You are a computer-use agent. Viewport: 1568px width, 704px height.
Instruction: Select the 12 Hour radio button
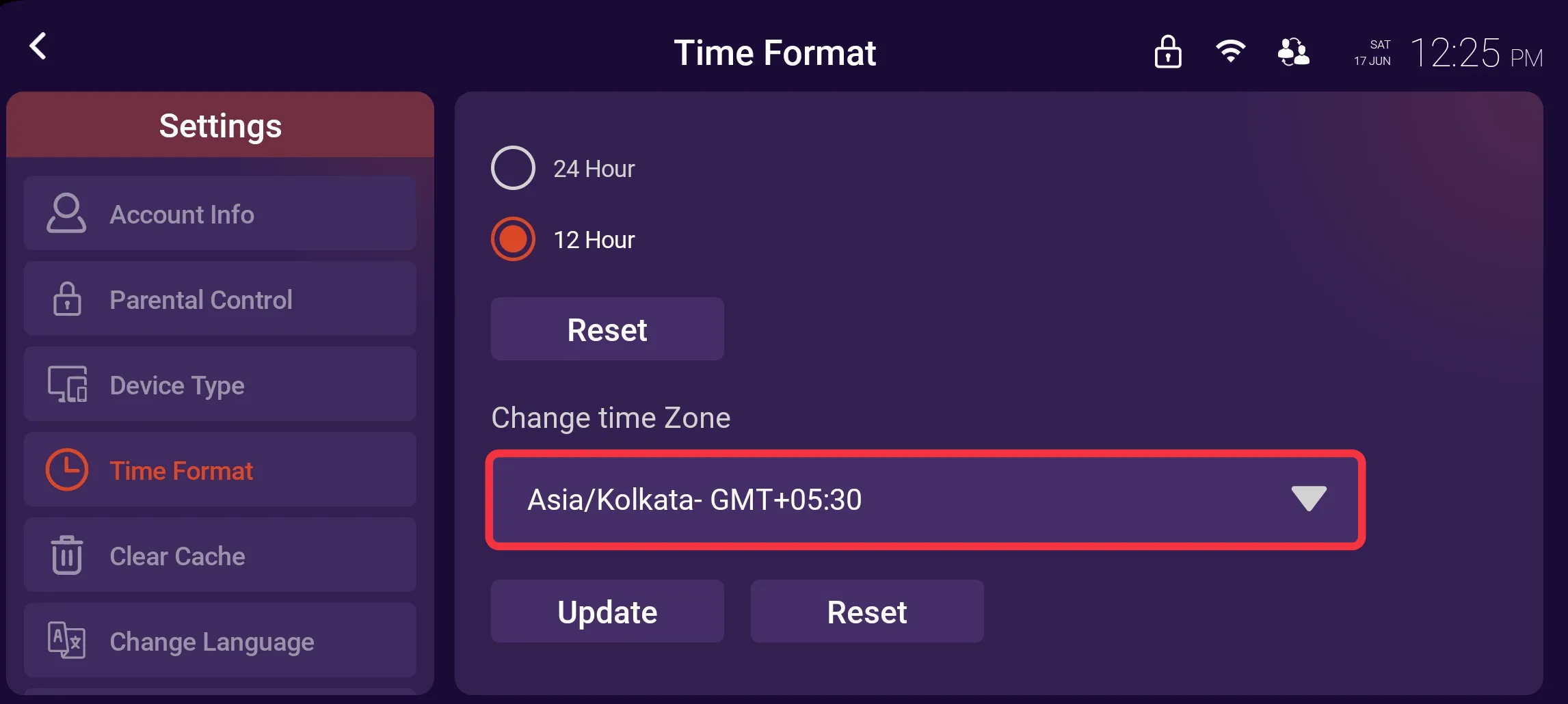pyautogui.click(x=513, y=239)
